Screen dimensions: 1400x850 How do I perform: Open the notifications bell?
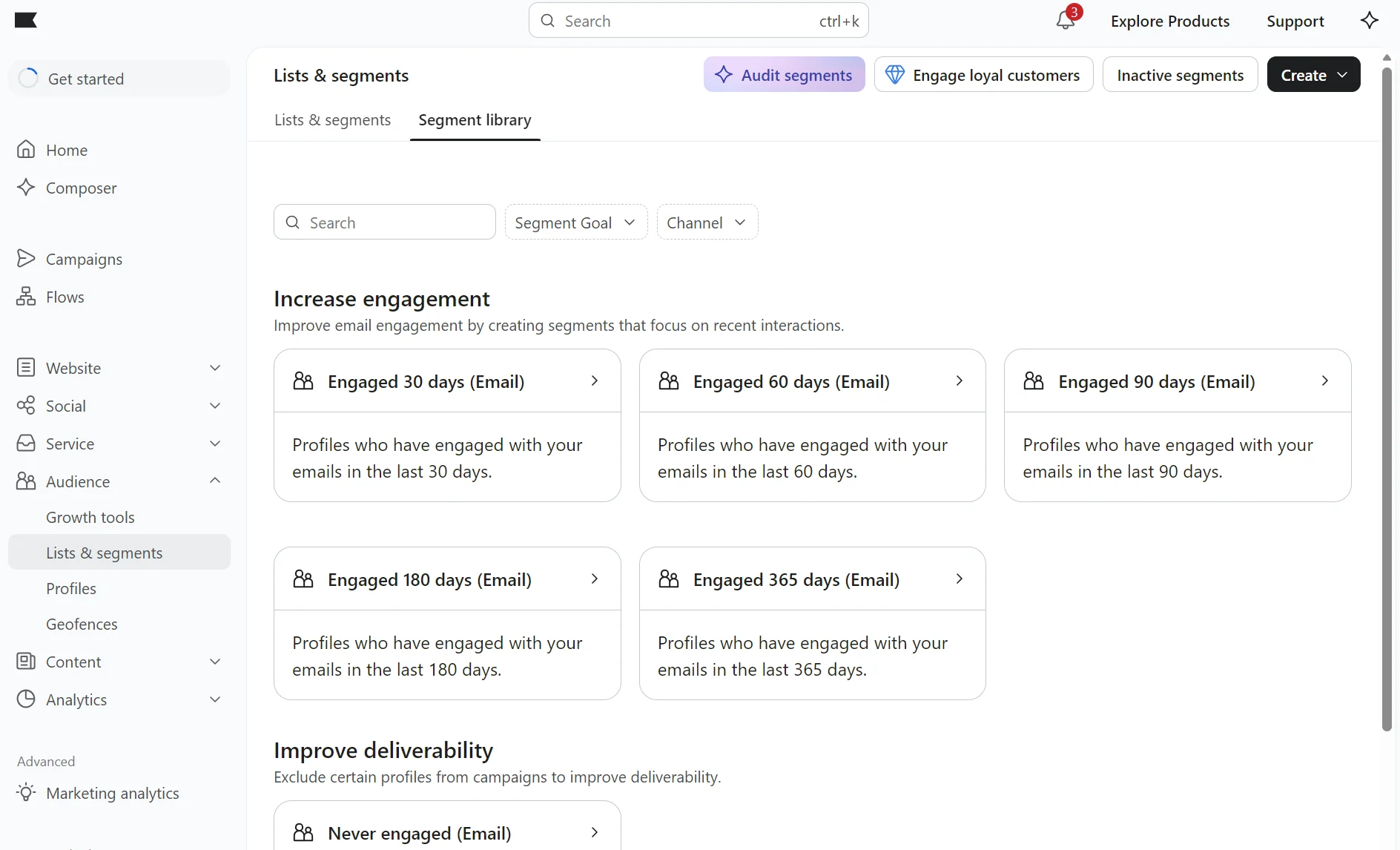click(1066, 20)
